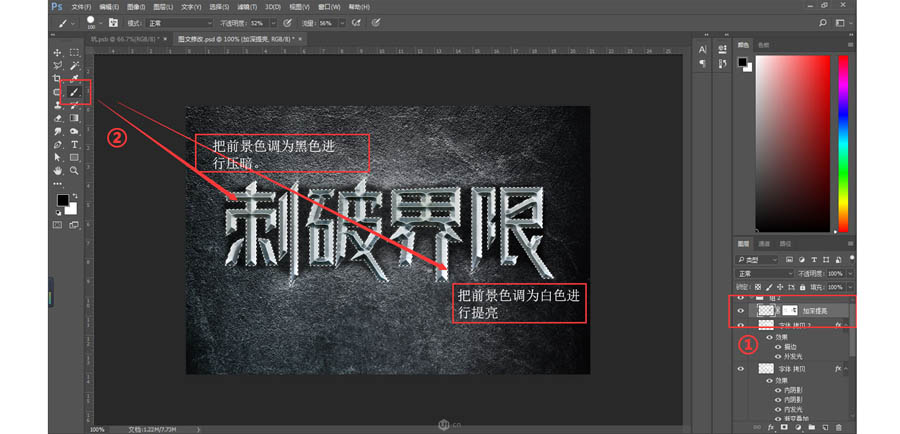Hide the 加深提亮 layer
The image size is (900, 434).
[x=740, y=311]
